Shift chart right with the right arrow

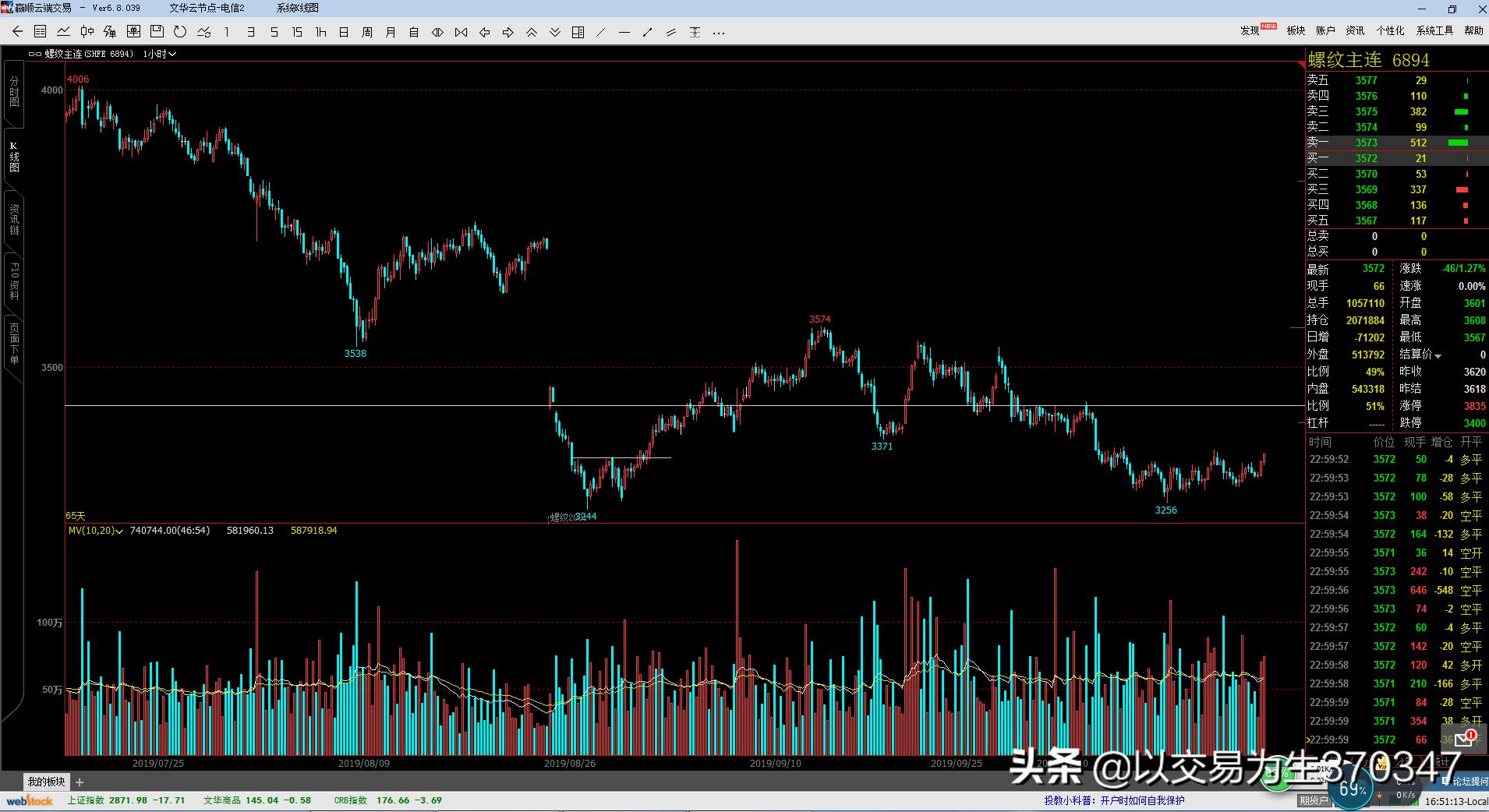click(508, 32)
